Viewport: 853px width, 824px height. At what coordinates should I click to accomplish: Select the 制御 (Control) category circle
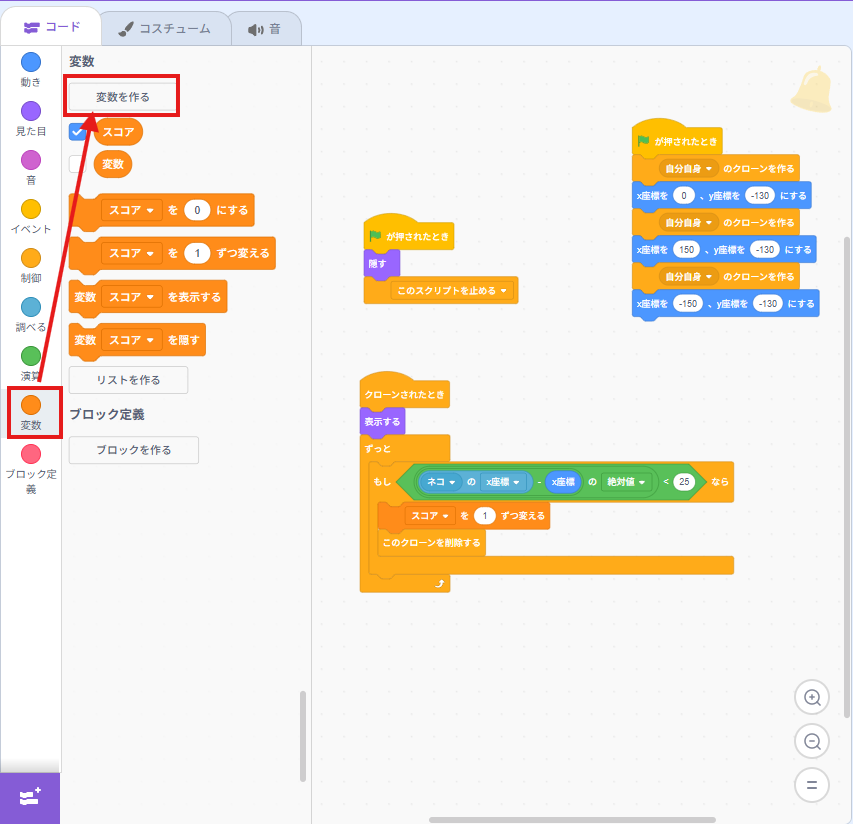pyautogui.click(x=31, y=259)
